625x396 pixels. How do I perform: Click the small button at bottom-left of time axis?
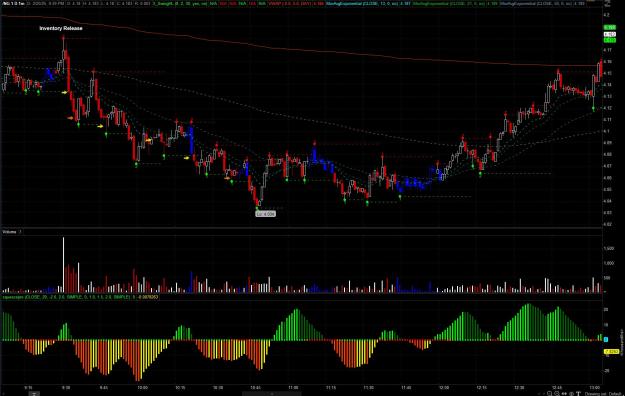click(x=34, y=394)
